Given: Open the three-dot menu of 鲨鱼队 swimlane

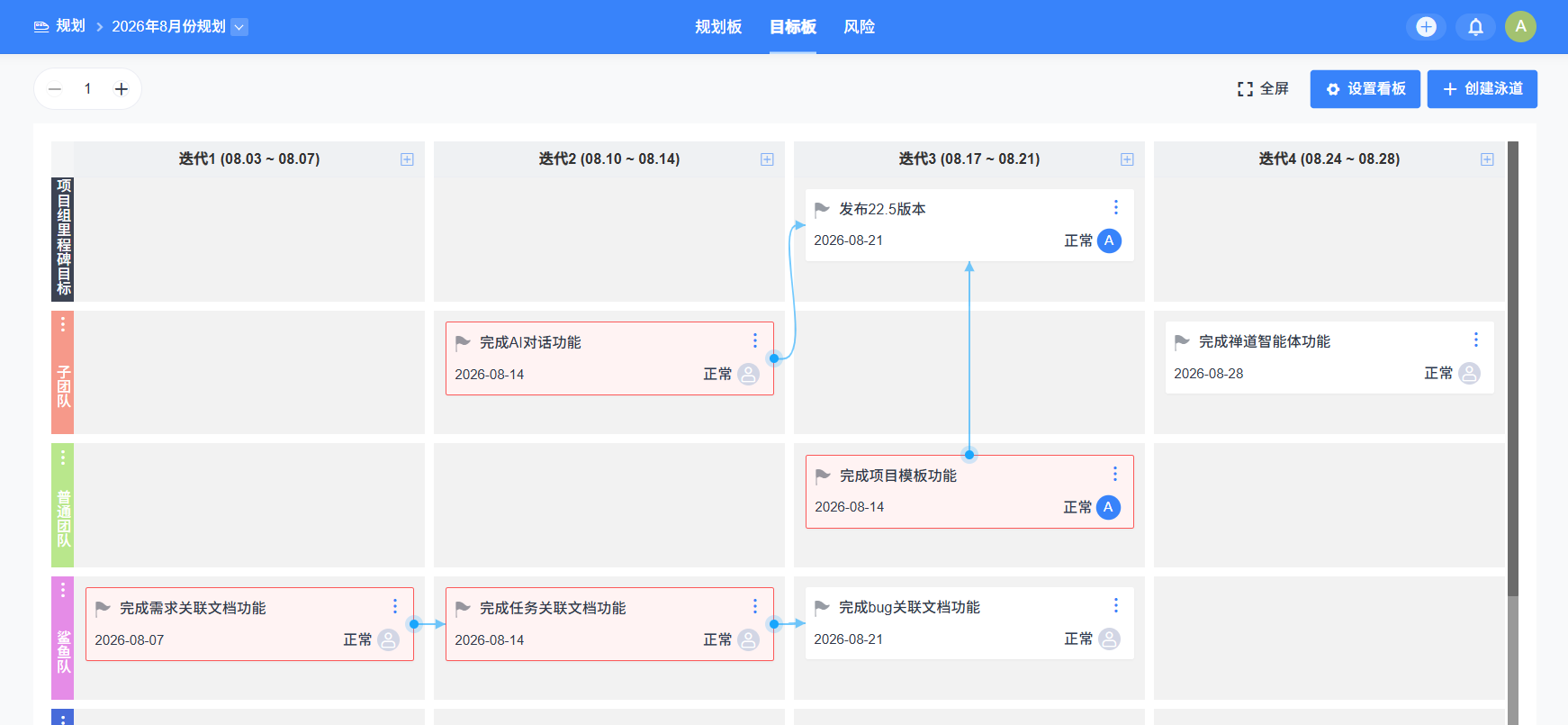Looking at the screenshot, I should point(63,589).
